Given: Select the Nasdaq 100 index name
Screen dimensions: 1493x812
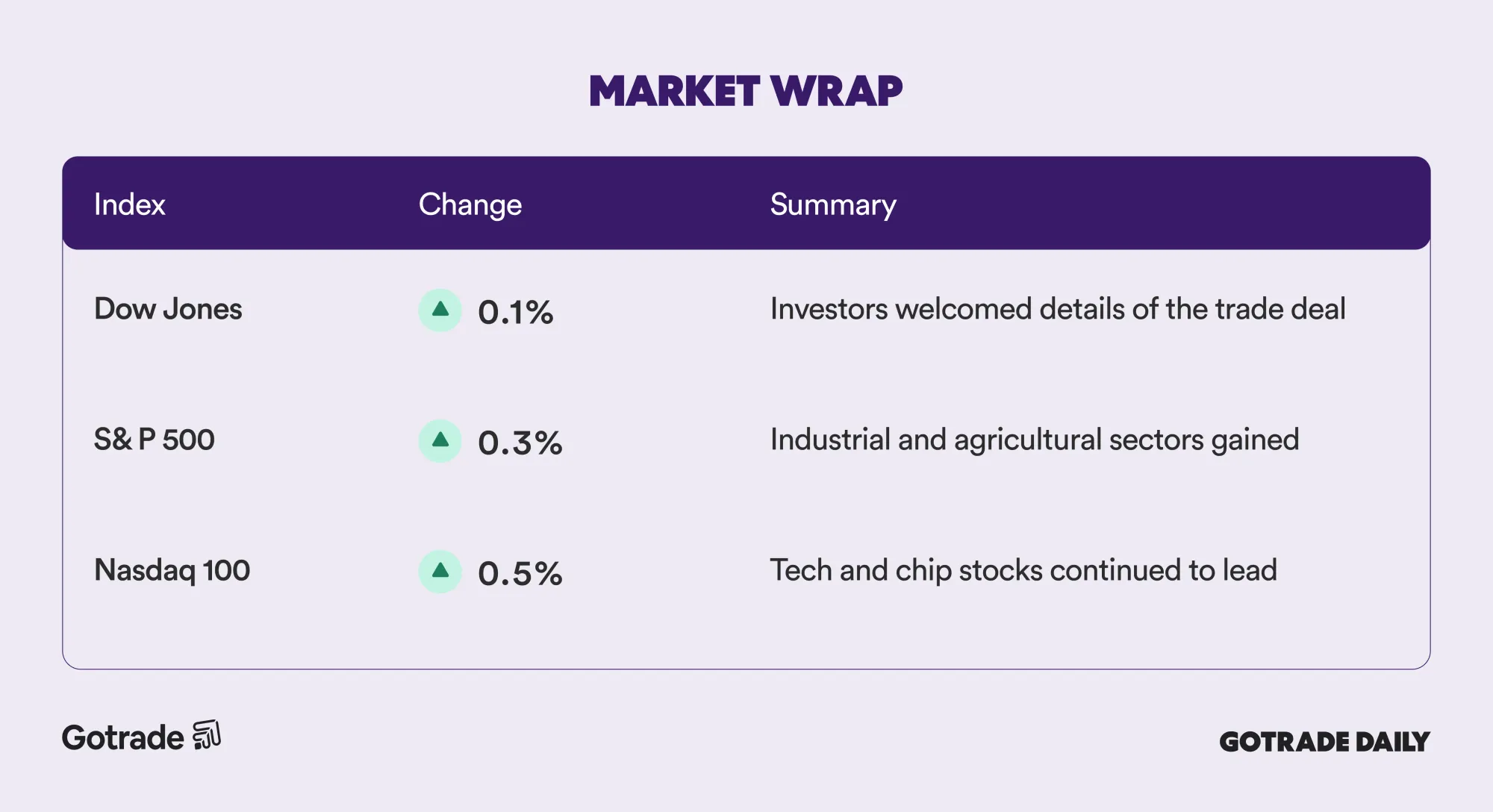Looking at the screenshot, I should click(x=172, y=570).
